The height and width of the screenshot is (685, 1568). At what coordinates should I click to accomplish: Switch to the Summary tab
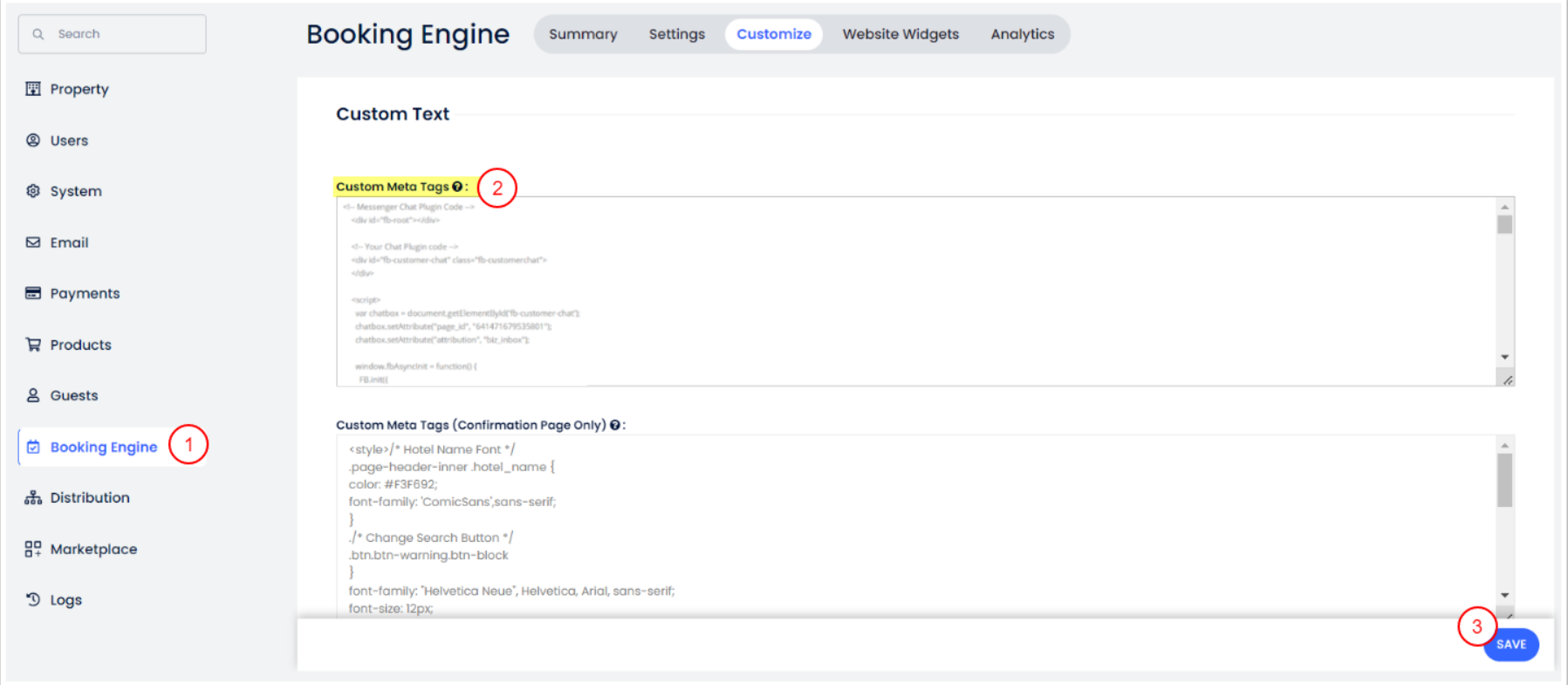pos(583,34)
